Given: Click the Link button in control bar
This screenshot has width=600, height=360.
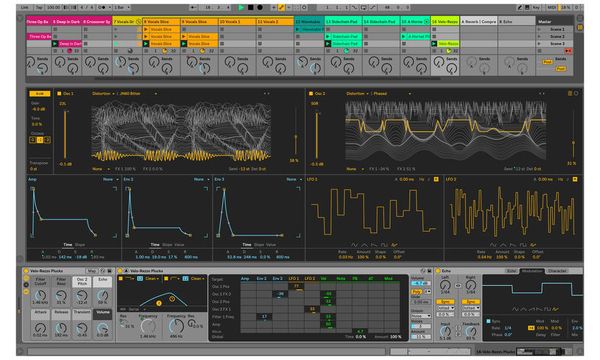Looking at the screenshot, I should coord(24,7).
